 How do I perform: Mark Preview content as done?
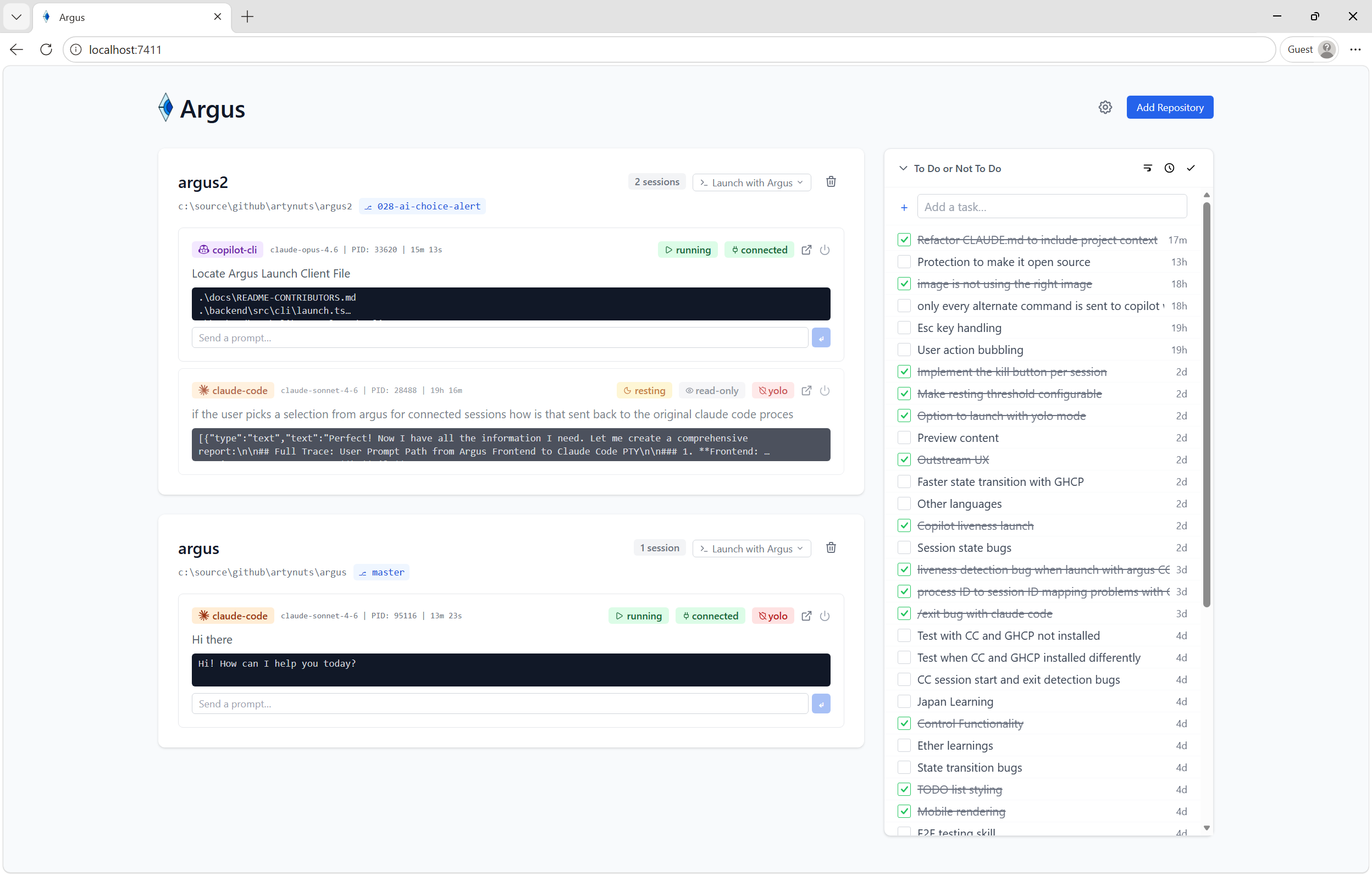904,437
